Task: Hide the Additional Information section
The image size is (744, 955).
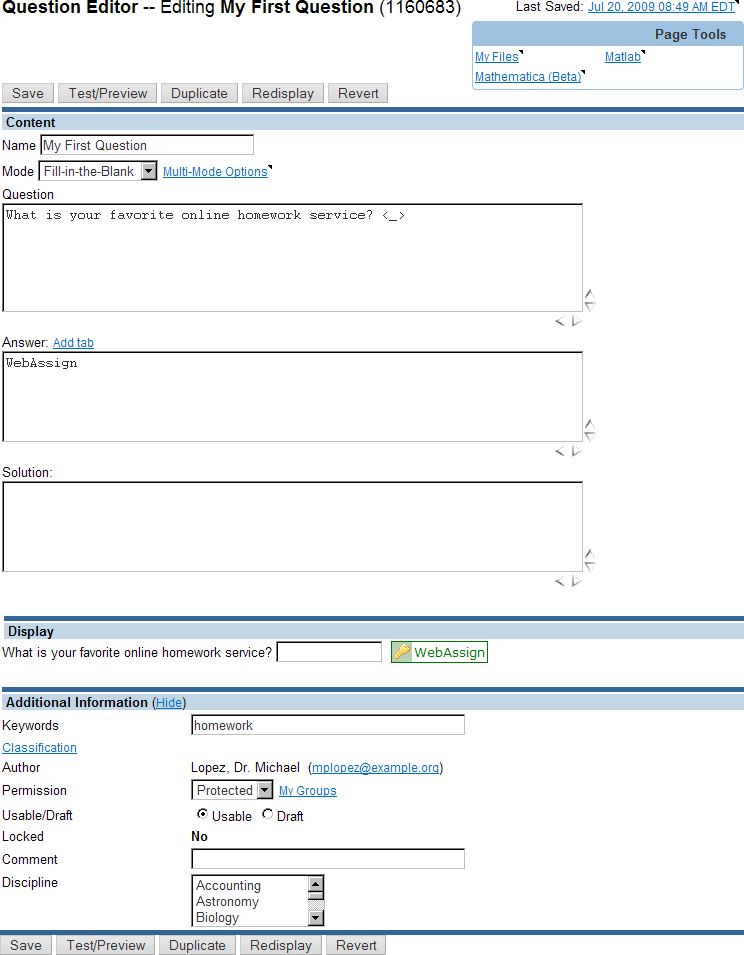Action: (169, 703)
